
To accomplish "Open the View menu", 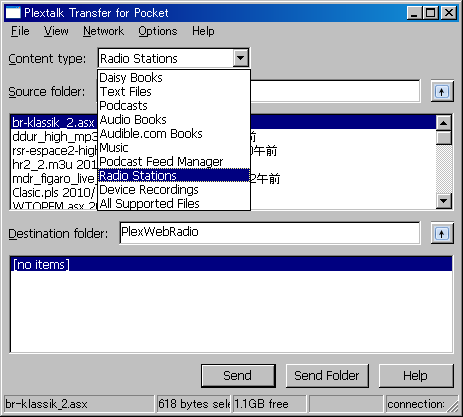I will (x=56, y=31).
